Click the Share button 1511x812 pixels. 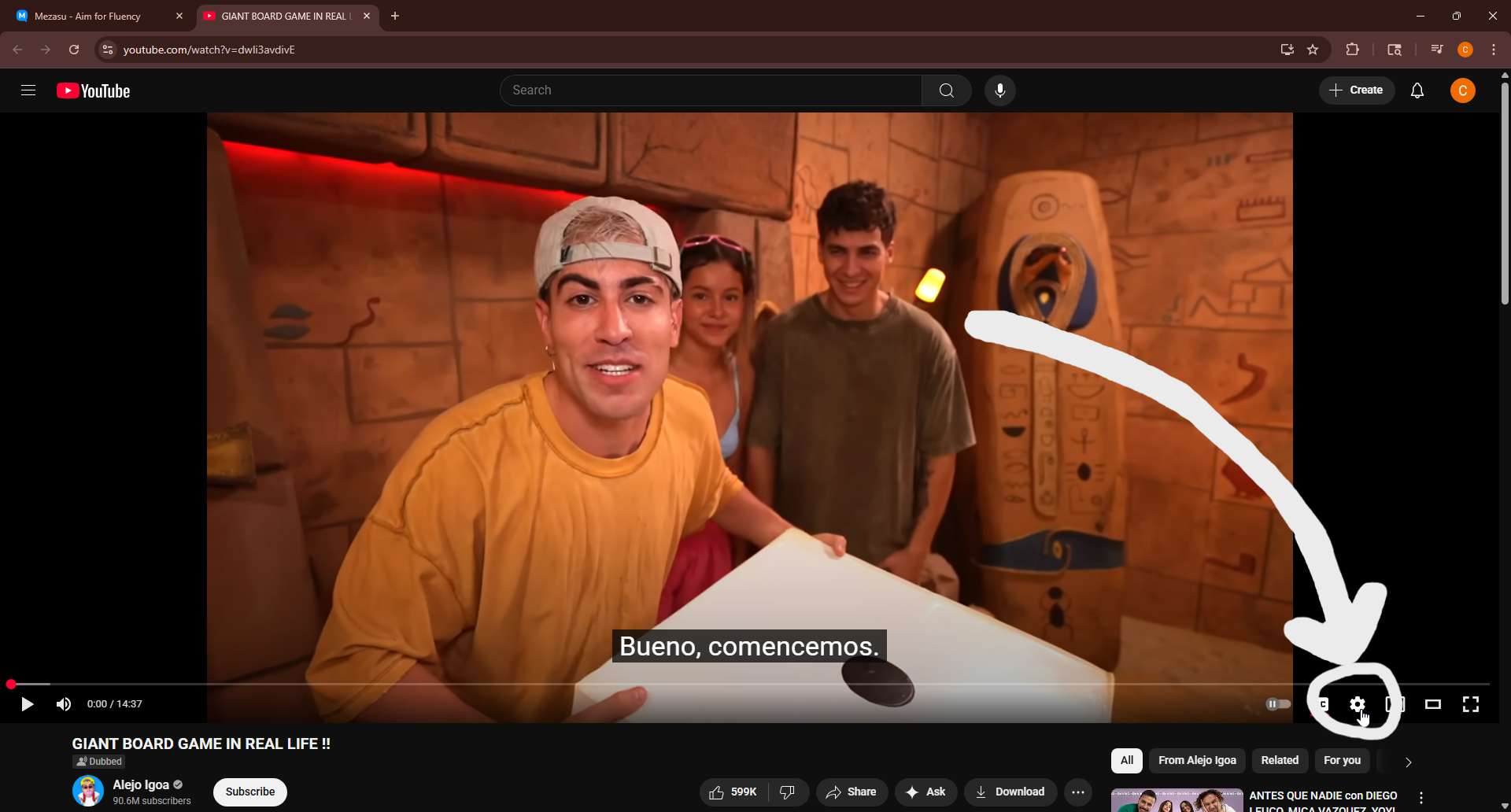click(x=851, y=792)
